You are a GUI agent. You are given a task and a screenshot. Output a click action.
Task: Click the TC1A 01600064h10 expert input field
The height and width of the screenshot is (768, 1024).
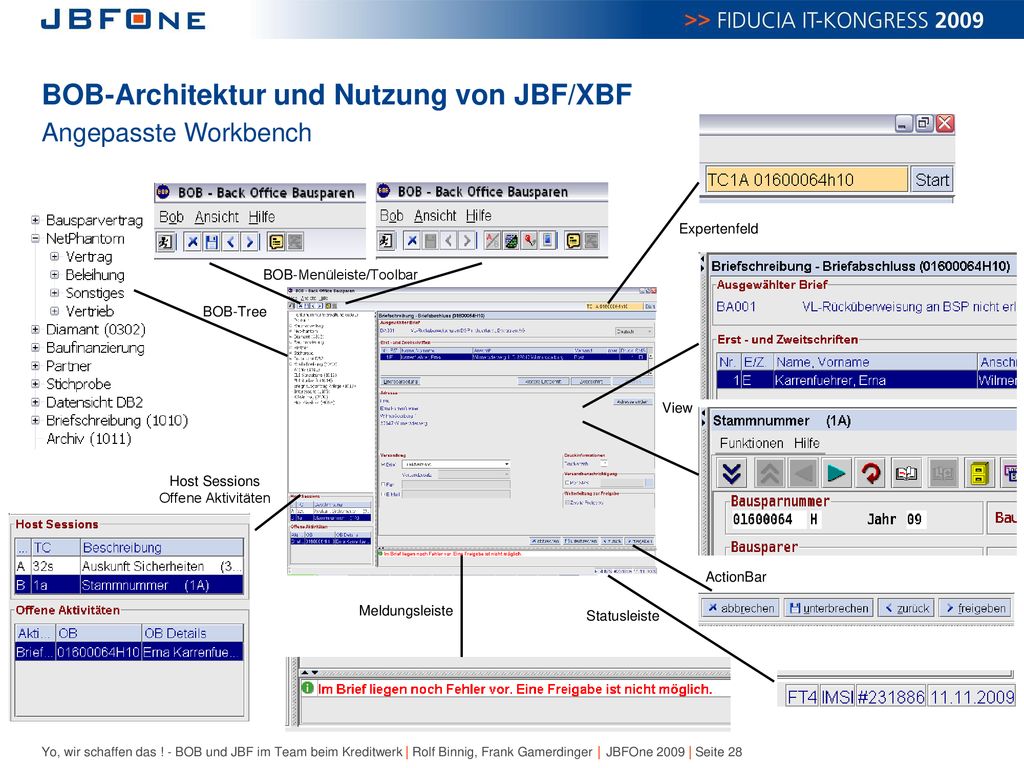tap(806, 180)
